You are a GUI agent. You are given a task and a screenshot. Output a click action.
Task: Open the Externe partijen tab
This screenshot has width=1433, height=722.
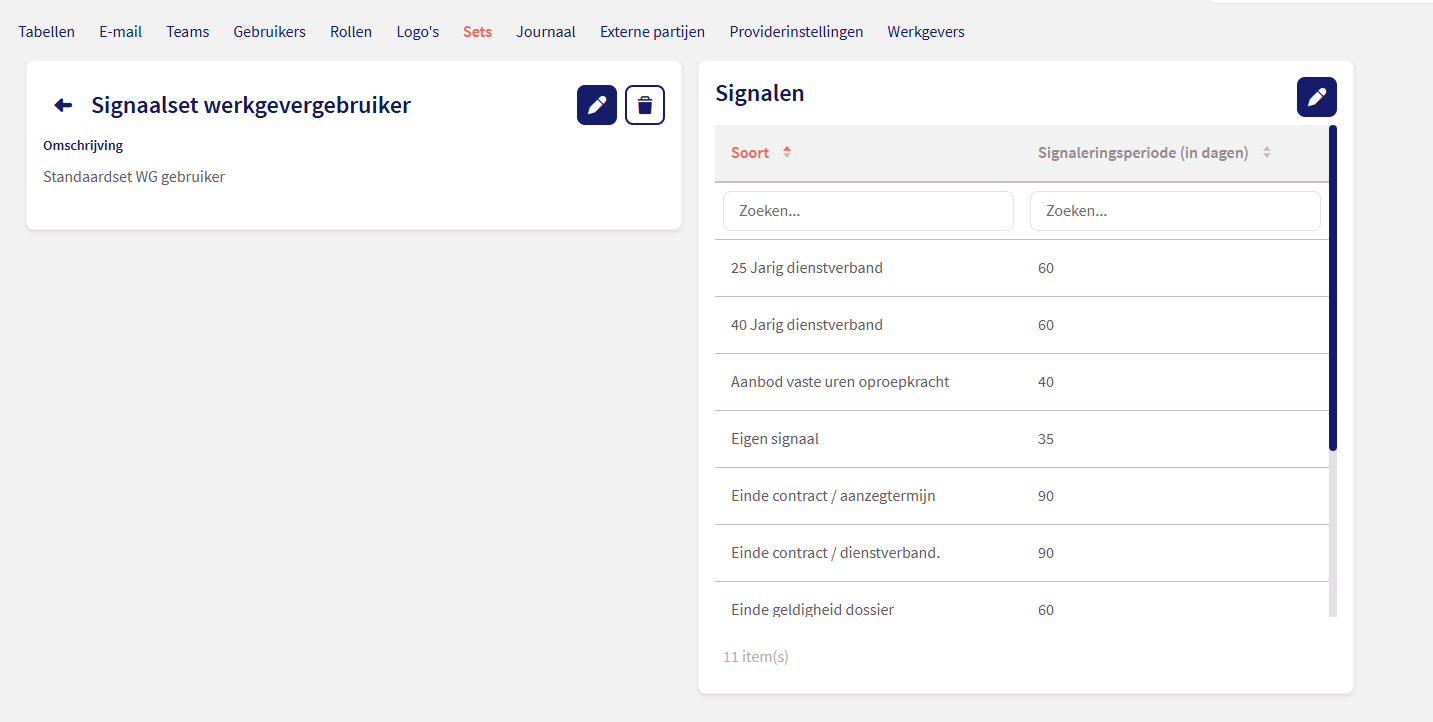tap(652, 32)
